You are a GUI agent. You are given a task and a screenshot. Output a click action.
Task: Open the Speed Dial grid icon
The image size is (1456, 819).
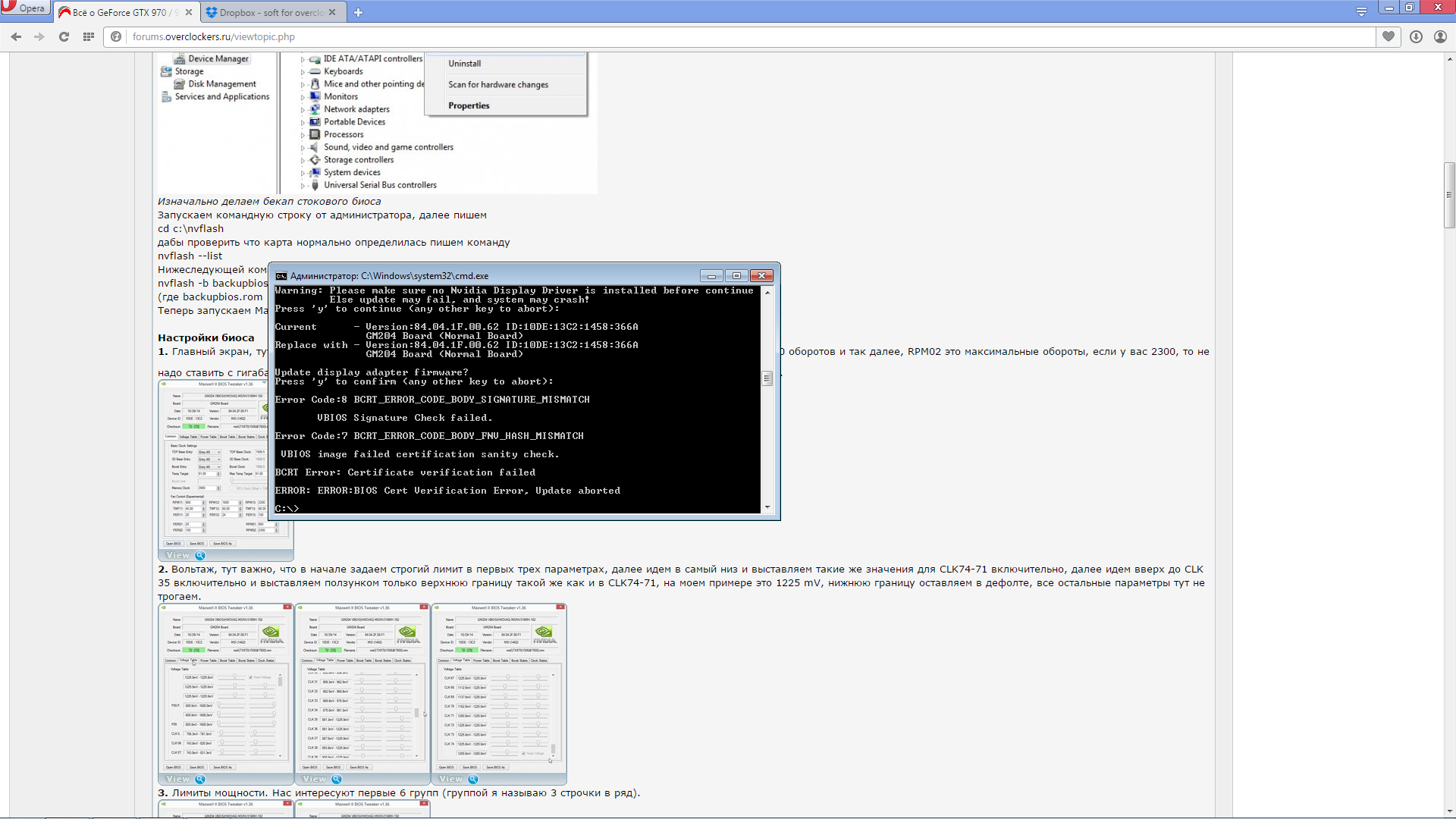click(x=89, y=36)
